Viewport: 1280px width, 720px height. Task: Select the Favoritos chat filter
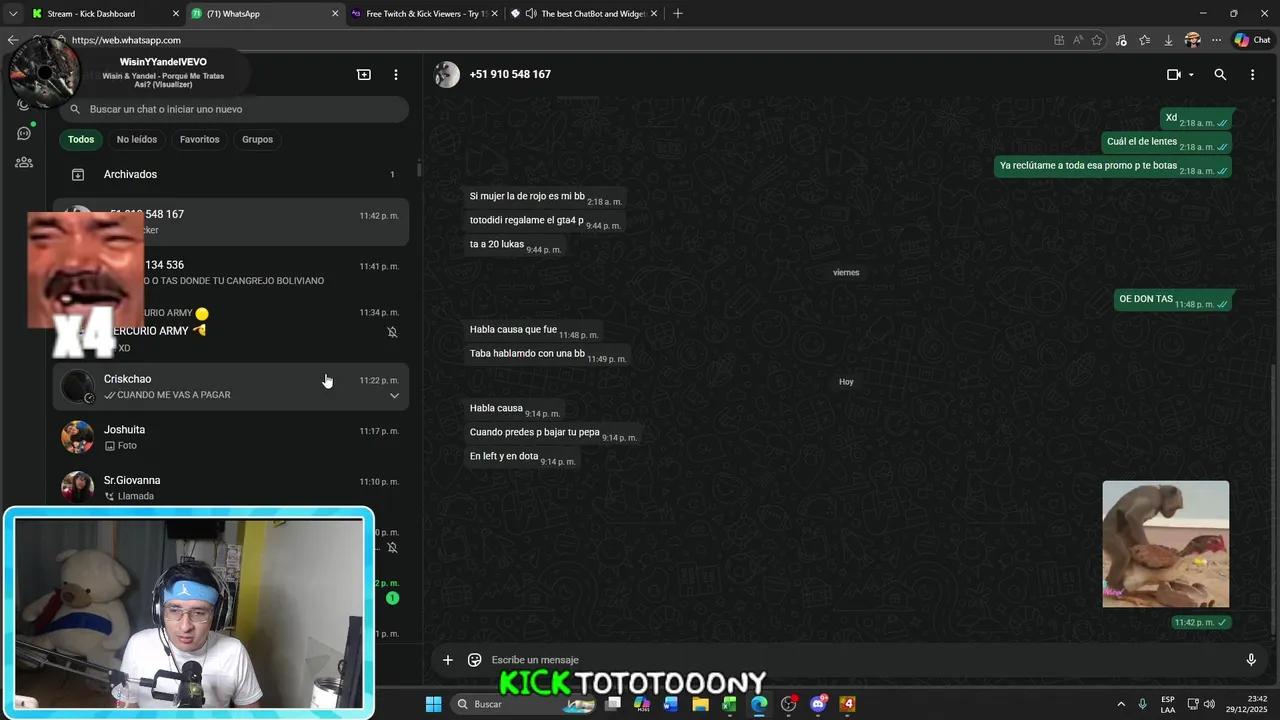(x=199, y=140)
